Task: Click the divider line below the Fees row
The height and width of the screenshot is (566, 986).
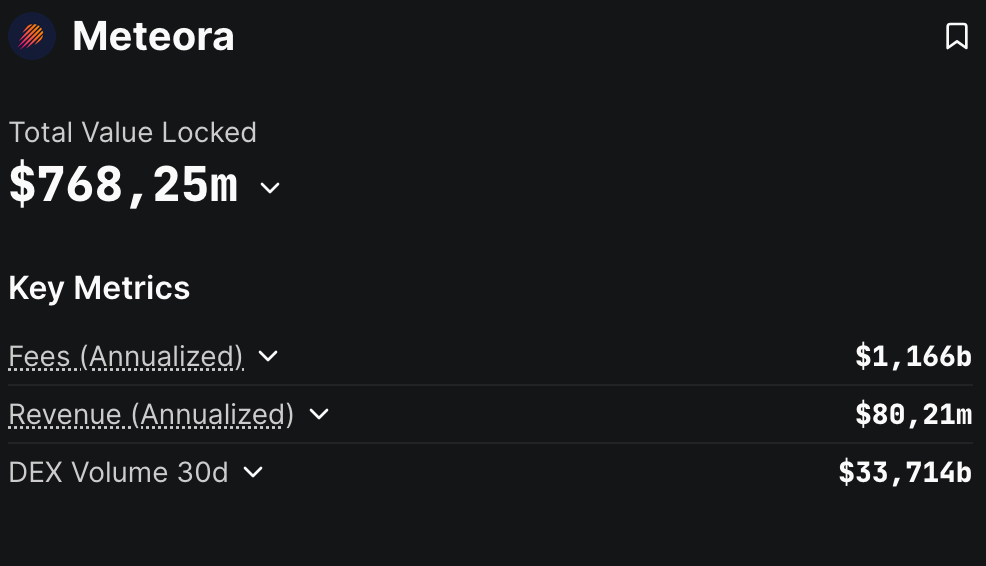Action: tap(490, 385)
